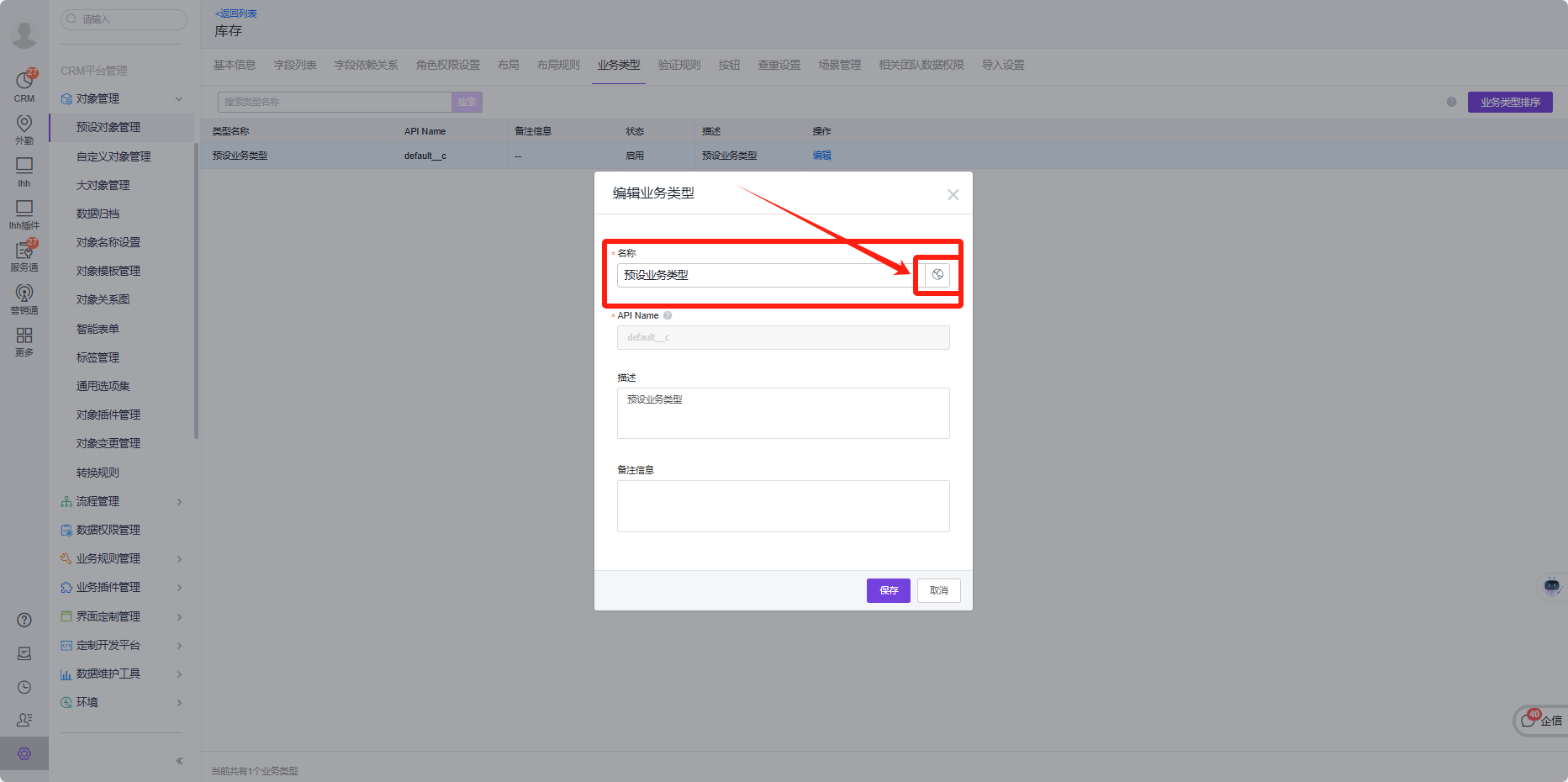Expand the 界面定制管理 menu section
1568x782 pixels.
tap(179, 617)
